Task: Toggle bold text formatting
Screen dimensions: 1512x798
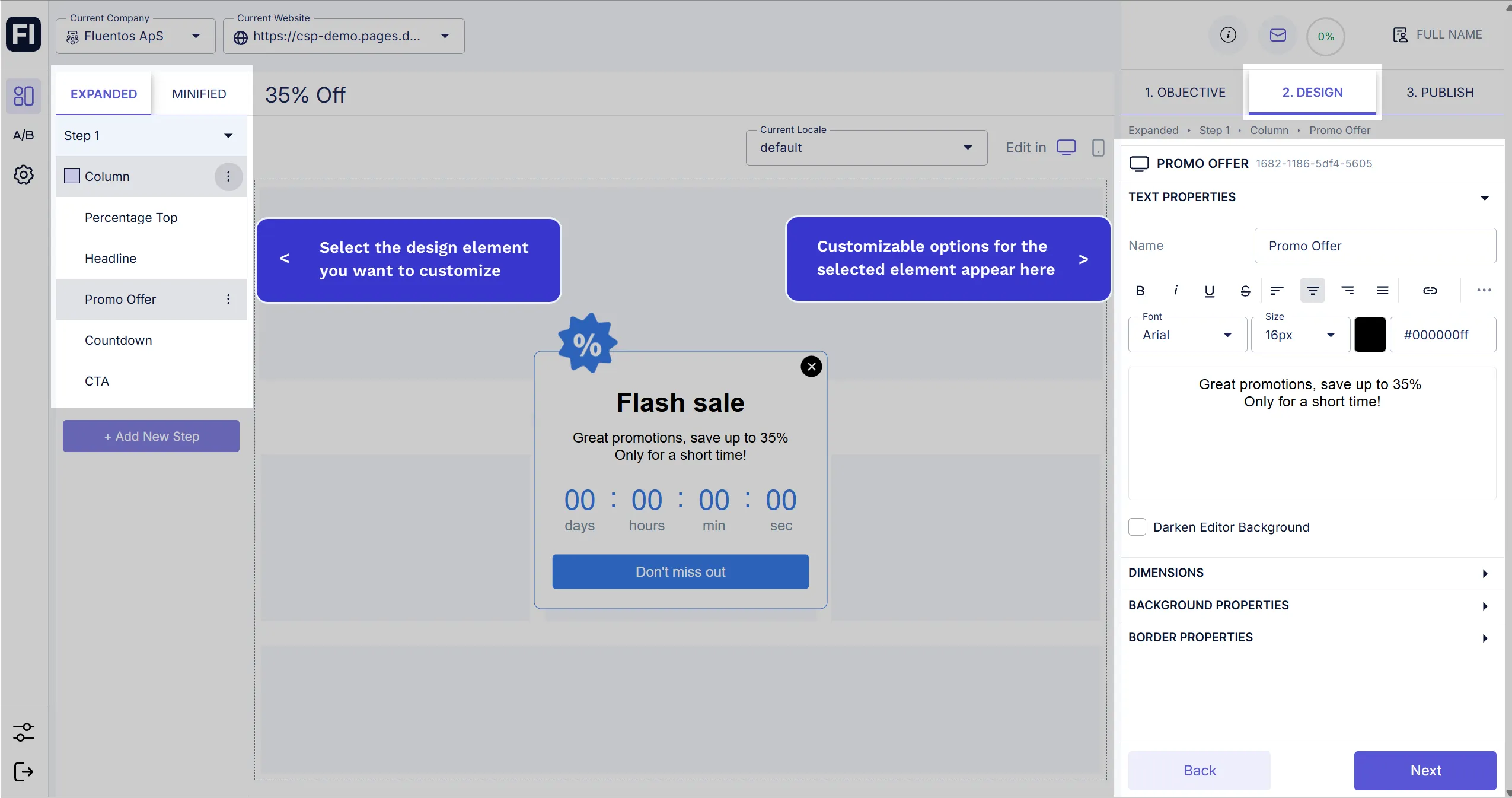Action: tap(1140, 291)
